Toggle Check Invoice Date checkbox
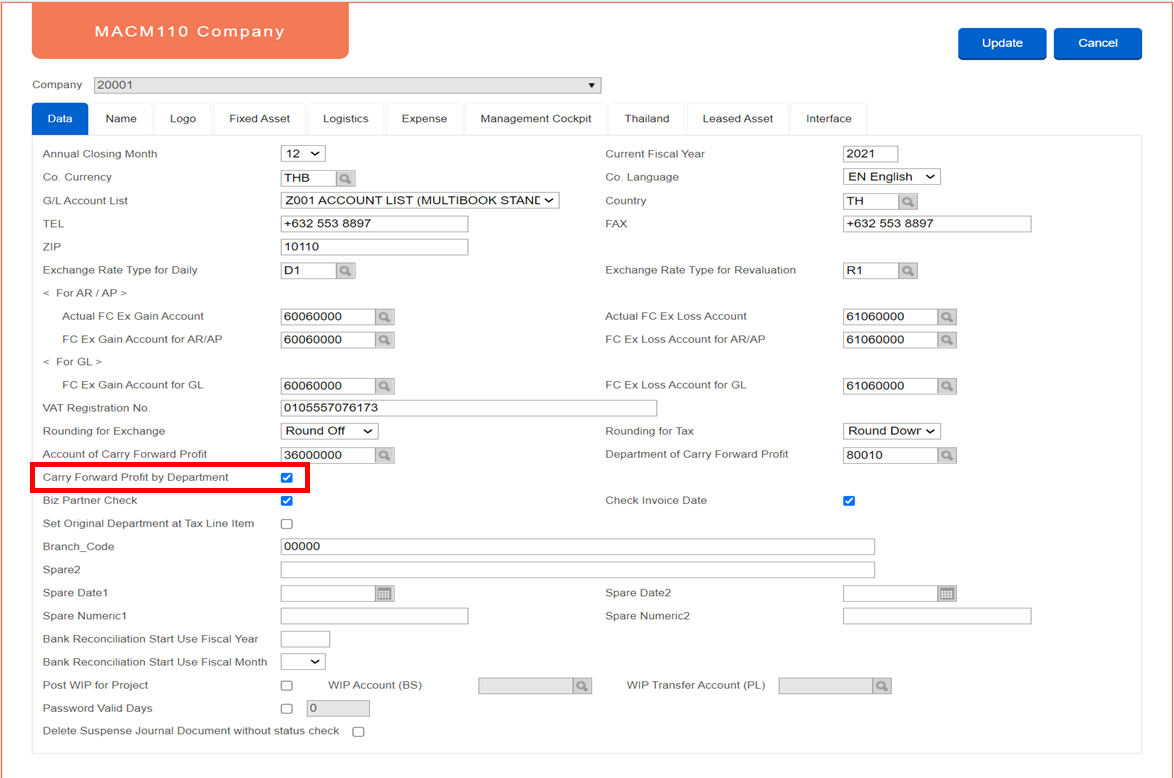Screen dimensions: 1174x778 pos(849,501)
